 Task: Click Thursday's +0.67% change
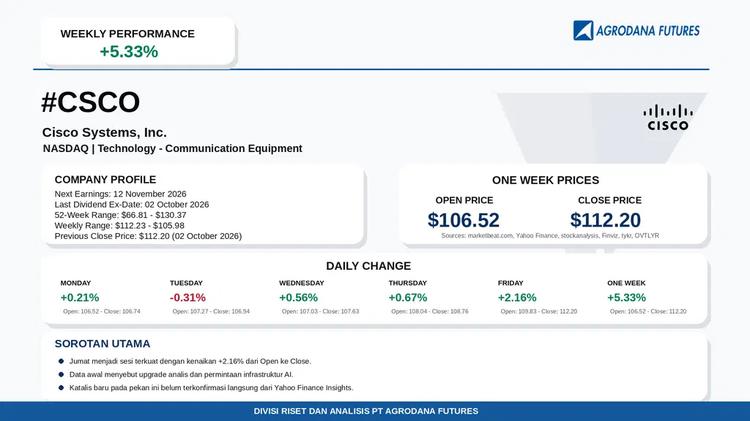tap(408, 298)
